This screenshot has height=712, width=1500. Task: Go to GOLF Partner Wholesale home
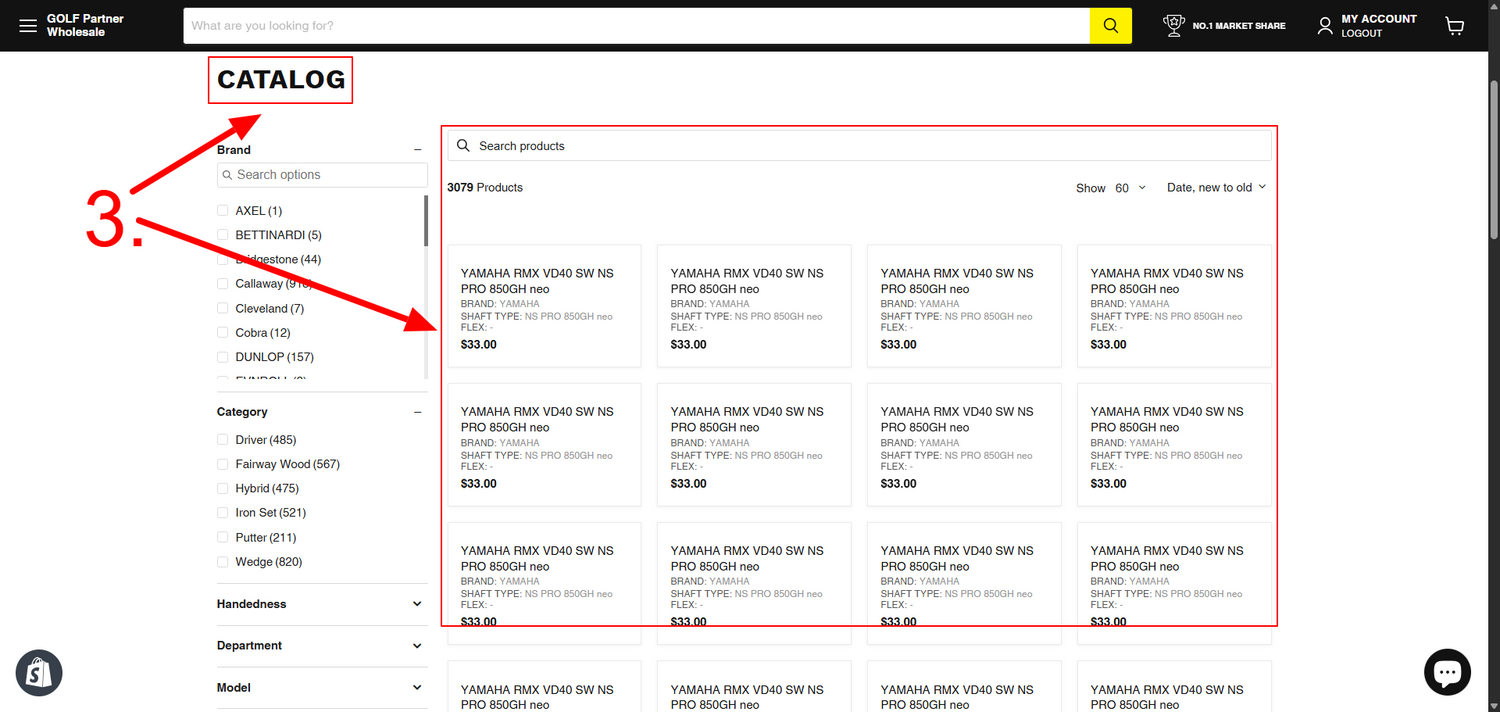(x=85, y=25)
